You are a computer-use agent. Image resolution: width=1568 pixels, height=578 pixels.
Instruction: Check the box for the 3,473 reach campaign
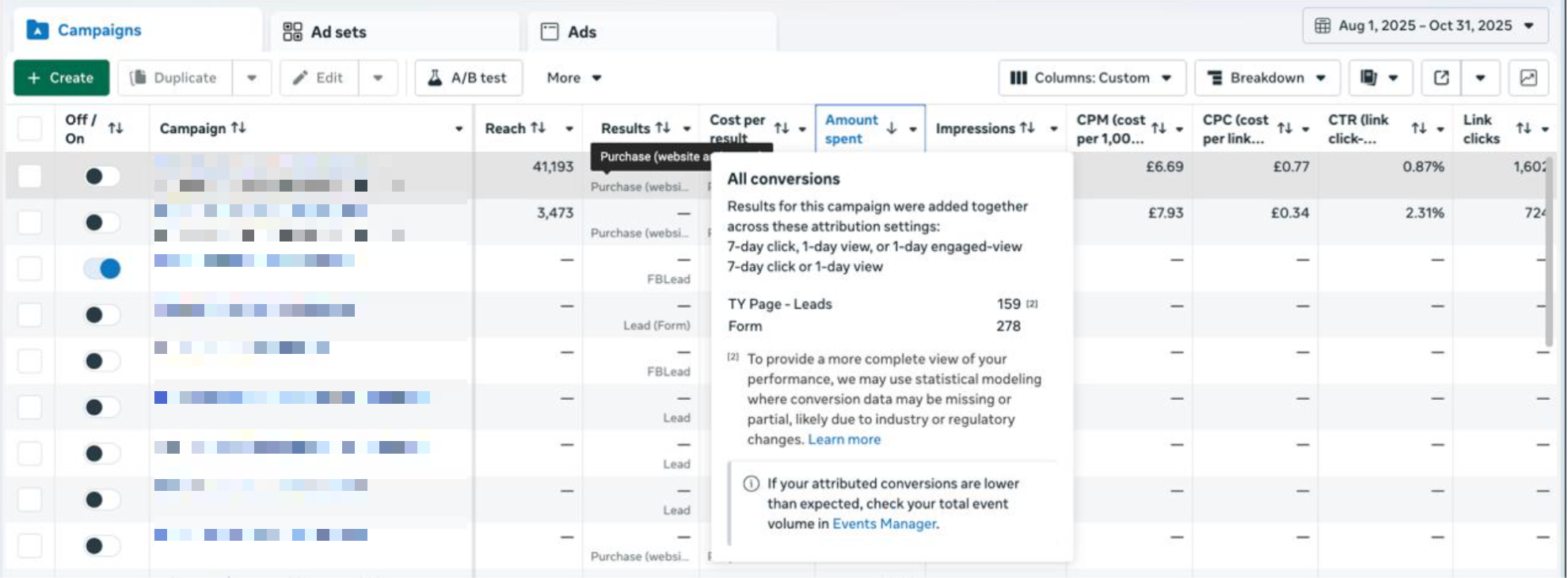tap(30, 222)
